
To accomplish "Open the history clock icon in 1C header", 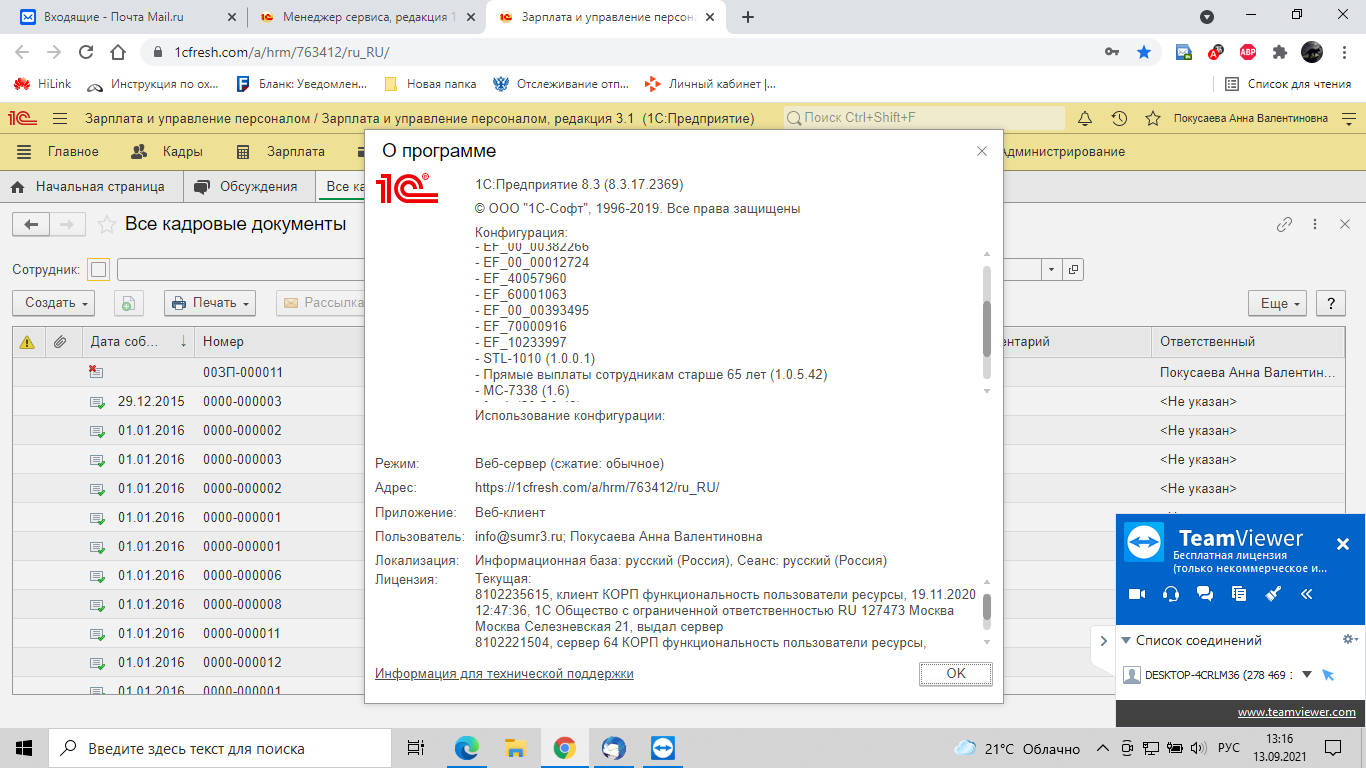I will [x=1119, y=118].
